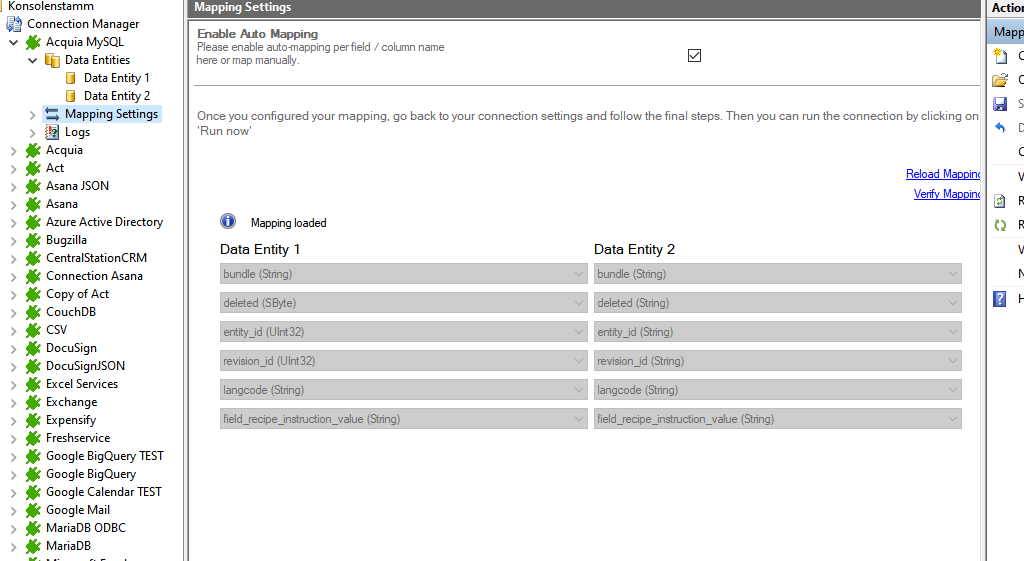This screenshot has height=561, width=1024.
Task: Click the Logs icon in the tree
Action: tap(52, 132)
